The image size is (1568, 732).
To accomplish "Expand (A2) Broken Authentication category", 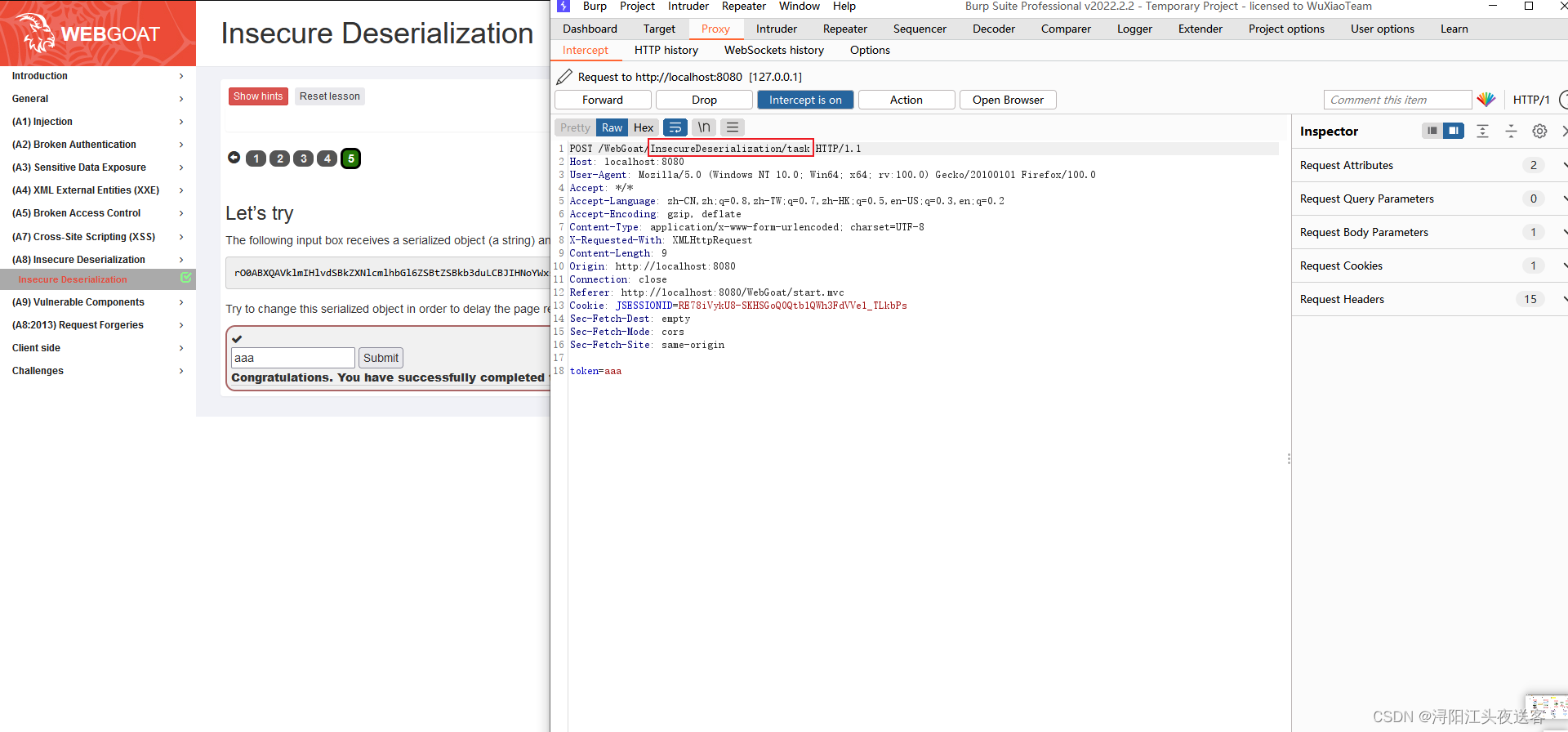I will coord(98,145).
